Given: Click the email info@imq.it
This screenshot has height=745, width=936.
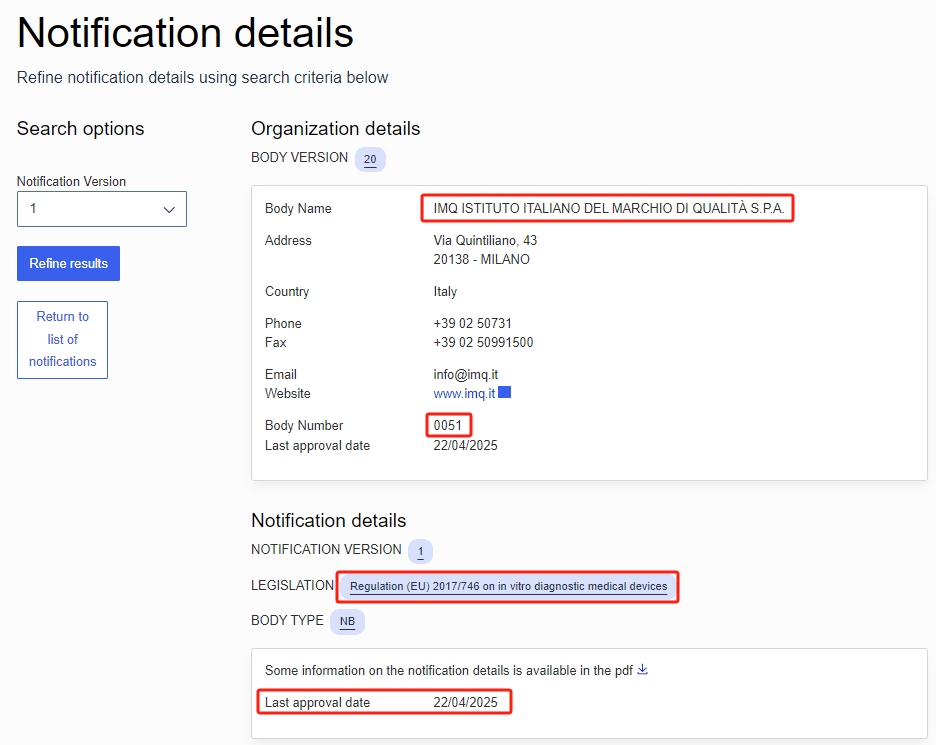Looking at the screenshot, I should click(x=466, y=375).
